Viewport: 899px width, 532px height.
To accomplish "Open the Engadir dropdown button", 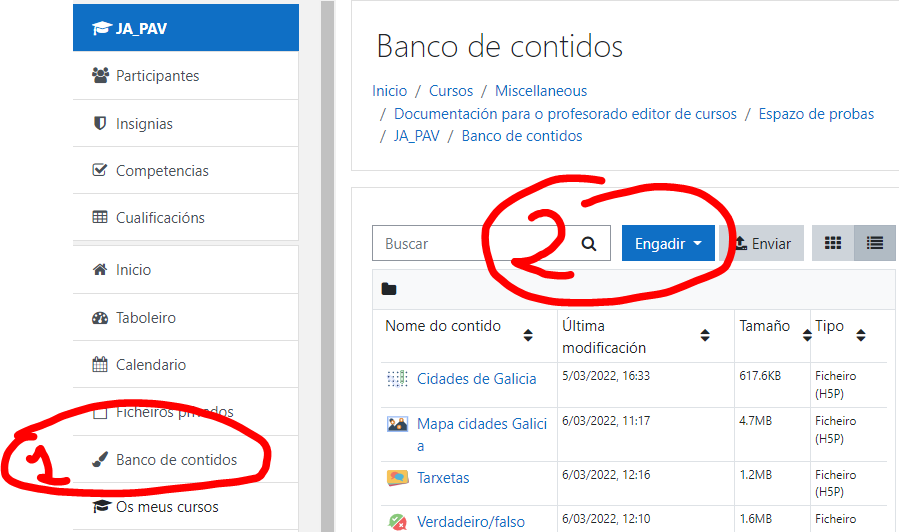I will click(669, 243).
